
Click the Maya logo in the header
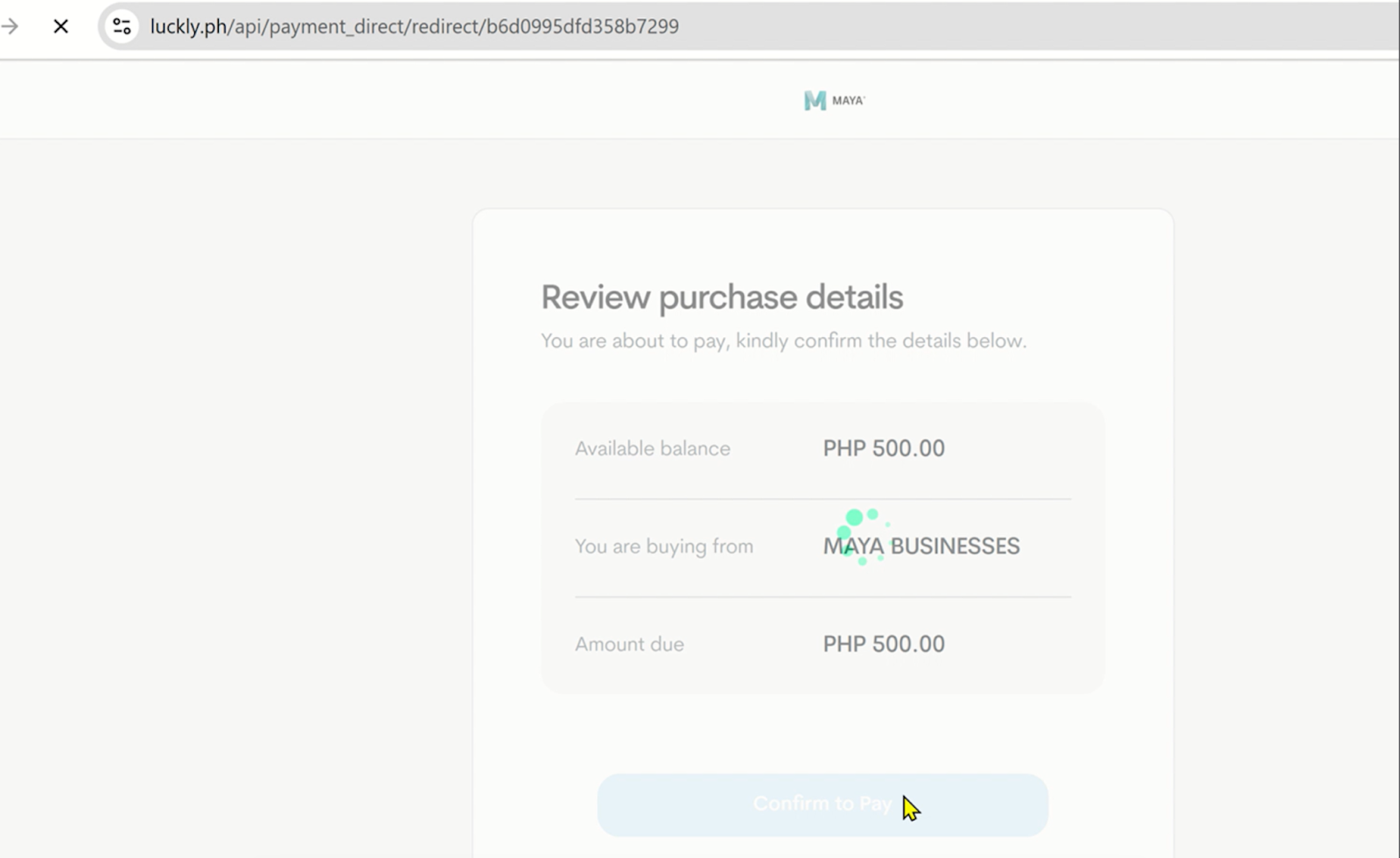(815, 101)
